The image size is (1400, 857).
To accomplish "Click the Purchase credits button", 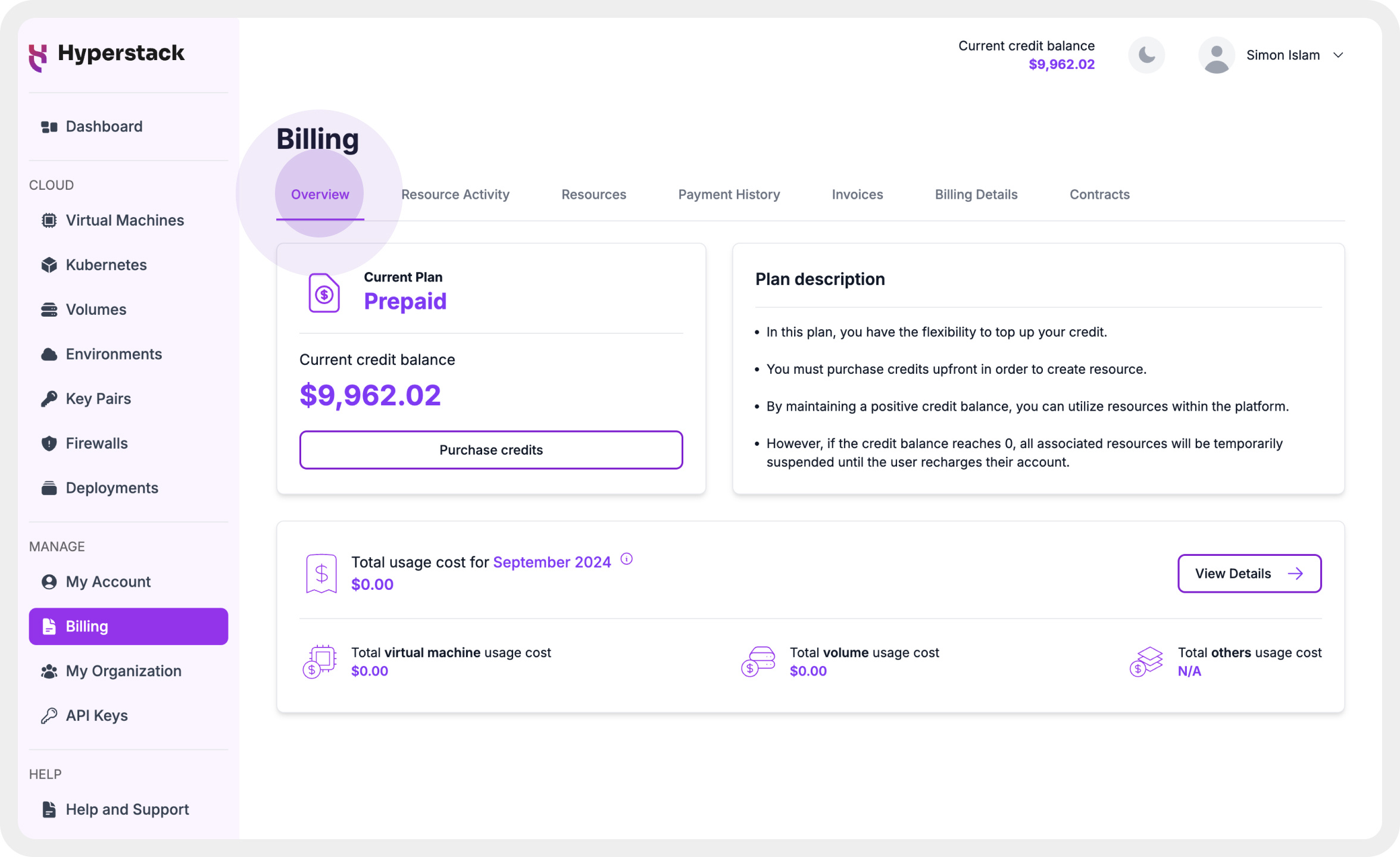I will pyautogui.click(x=491, y=450).
